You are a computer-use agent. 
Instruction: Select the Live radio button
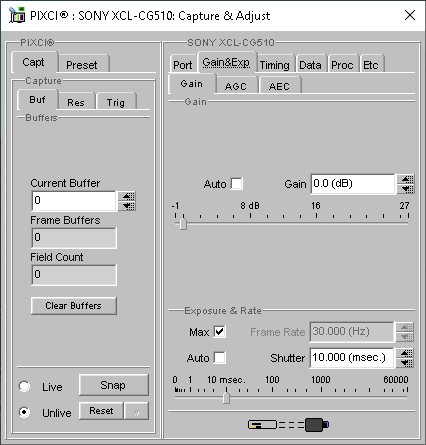24,386
